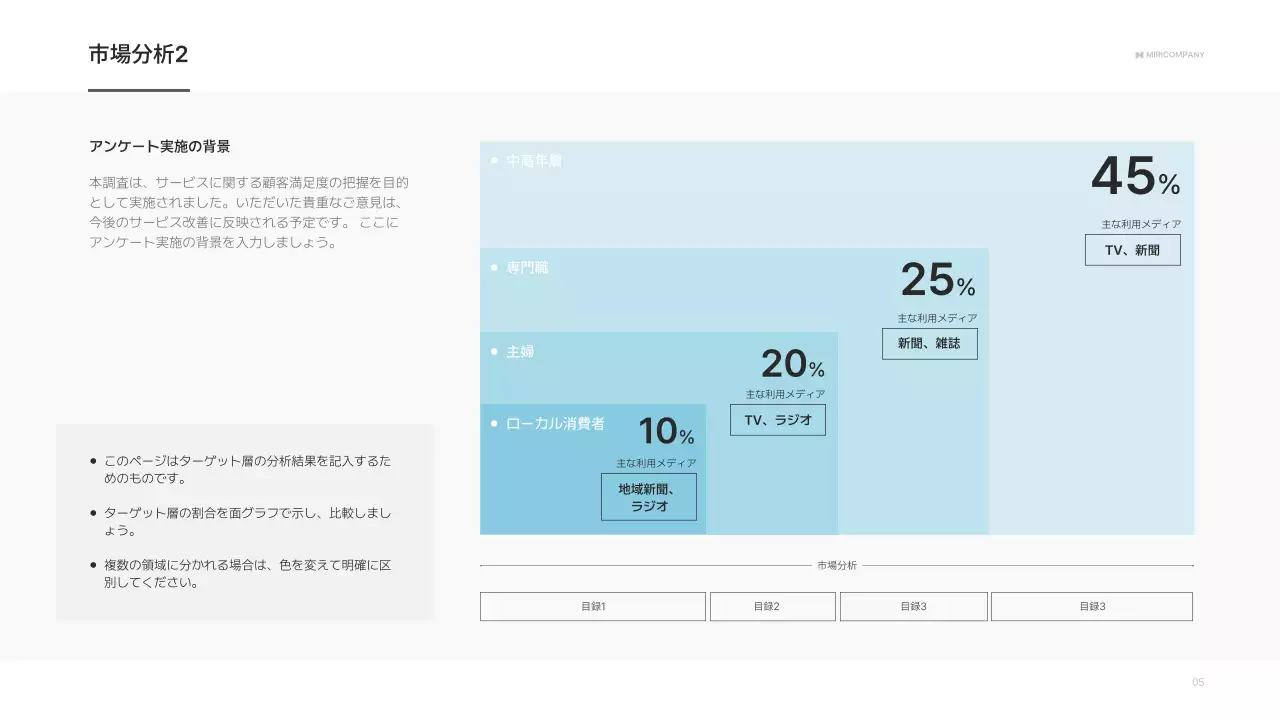Screen dimensions: 1280x720
Task: Click the 目録2 button
Action: 772,606
